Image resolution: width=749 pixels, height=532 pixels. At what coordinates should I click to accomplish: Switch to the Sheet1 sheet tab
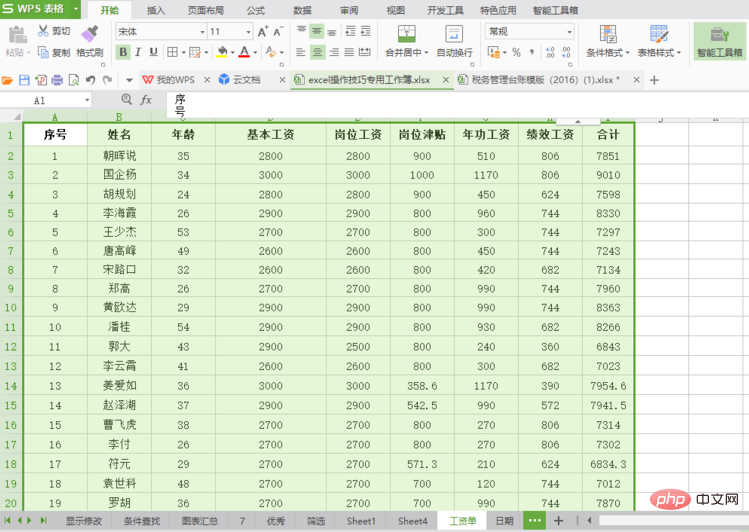click(x=361, y=521)
